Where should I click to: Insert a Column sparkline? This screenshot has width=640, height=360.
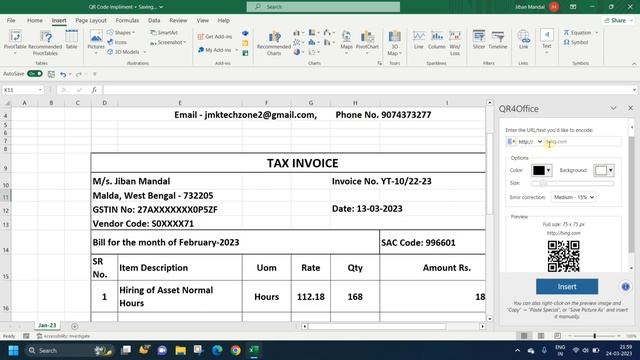pyautogui.click(x=437, y=40)
